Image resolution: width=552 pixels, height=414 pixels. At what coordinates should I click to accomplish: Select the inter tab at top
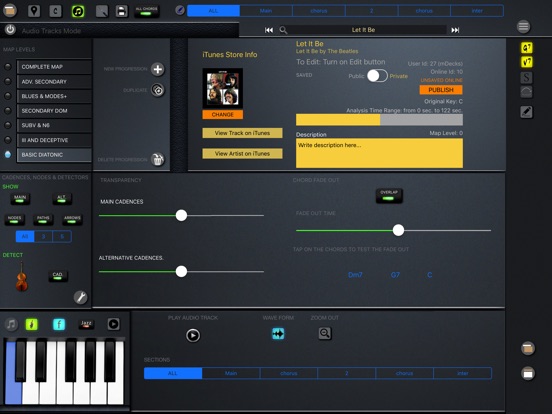477,11
